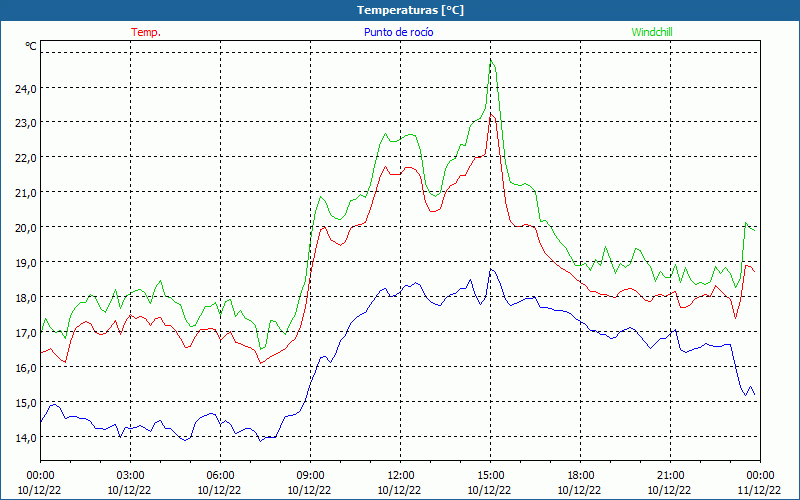Click the 22,0 y-axis value
Viewport: 800px width, 500px height.
(25, 158)
